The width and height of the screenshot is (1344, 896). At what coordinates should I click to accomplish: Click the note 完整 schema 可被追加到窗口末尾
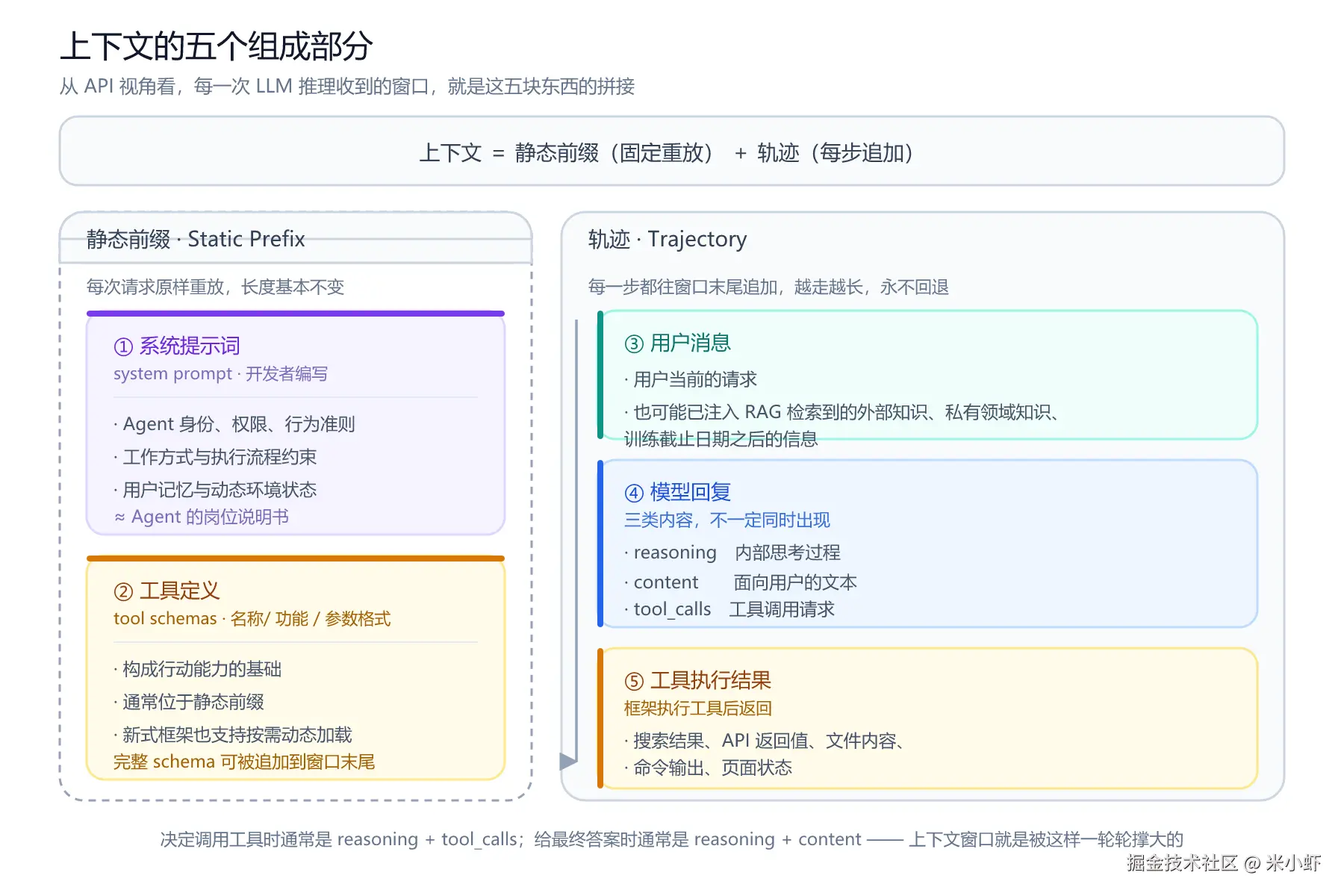(x=244, y=762)
